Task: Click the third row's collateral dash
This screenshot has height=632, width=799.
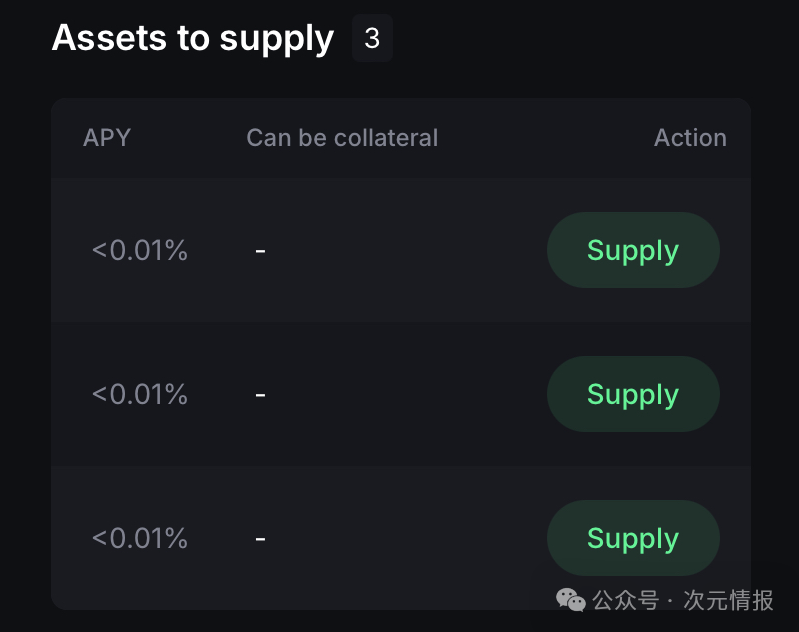Action: [x=260, y=539]
